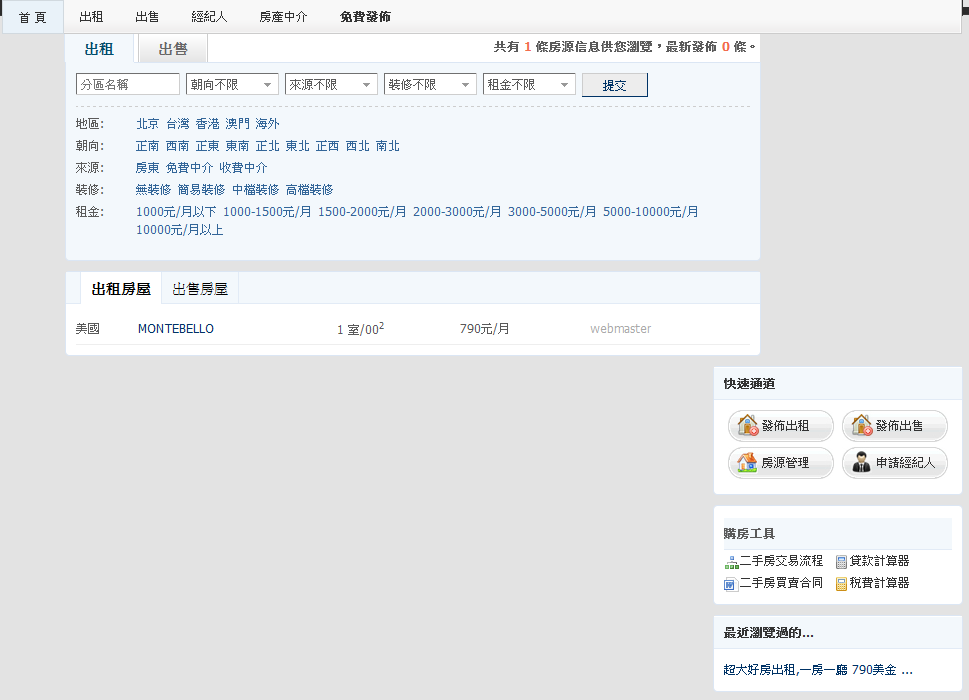This screenshot has width=969, height=700.
Task: Click the 發佈出租 house icon
Action: point(748,425)
